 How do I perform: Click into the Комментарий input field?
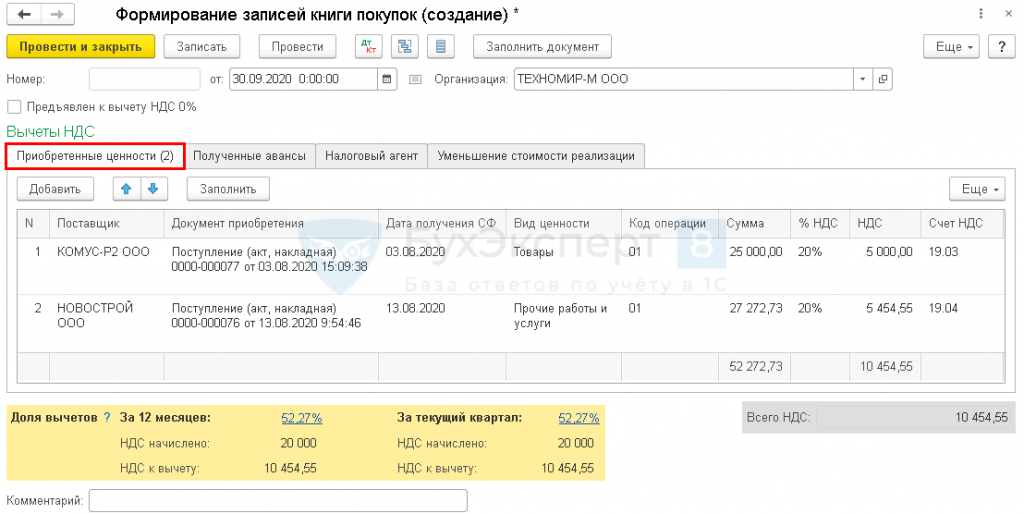(x=278, y=500)
